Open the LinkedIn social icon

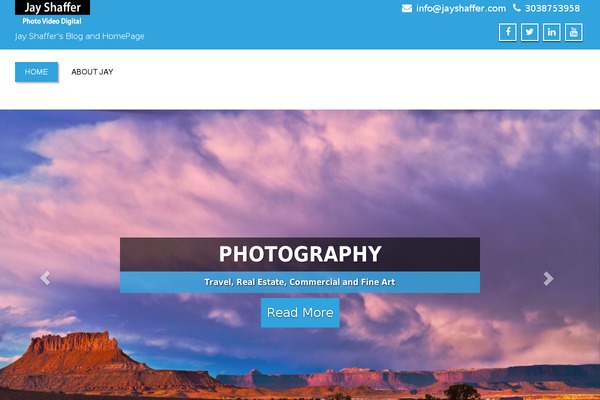(x=551, y=32)
